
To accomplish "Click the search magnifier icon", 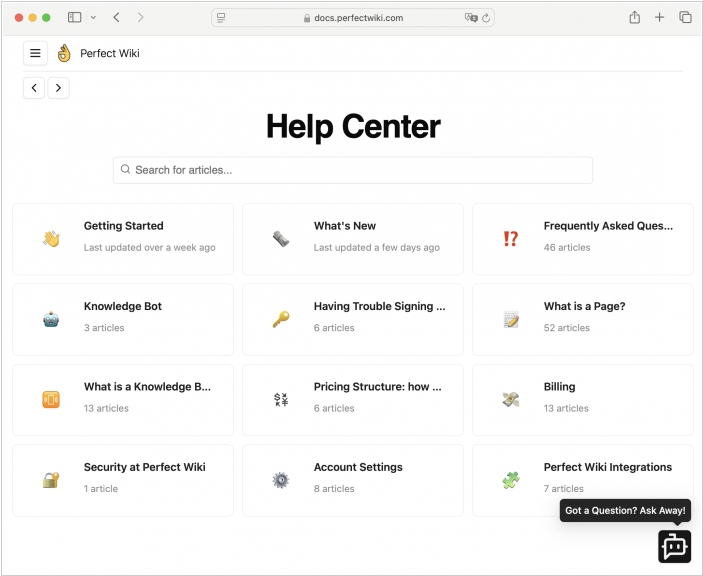I will (126, 169).
